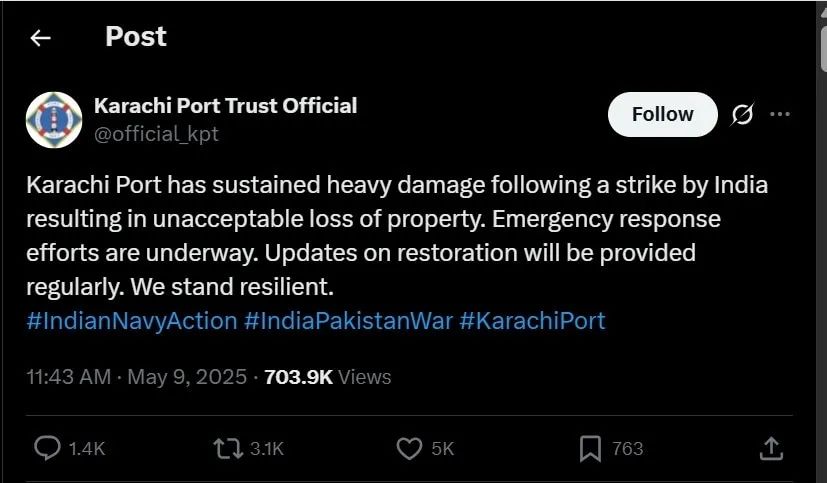The width and height of the screenshot is (827, 483).
Task: Select the post body text
Action: [x=397, y=236]
